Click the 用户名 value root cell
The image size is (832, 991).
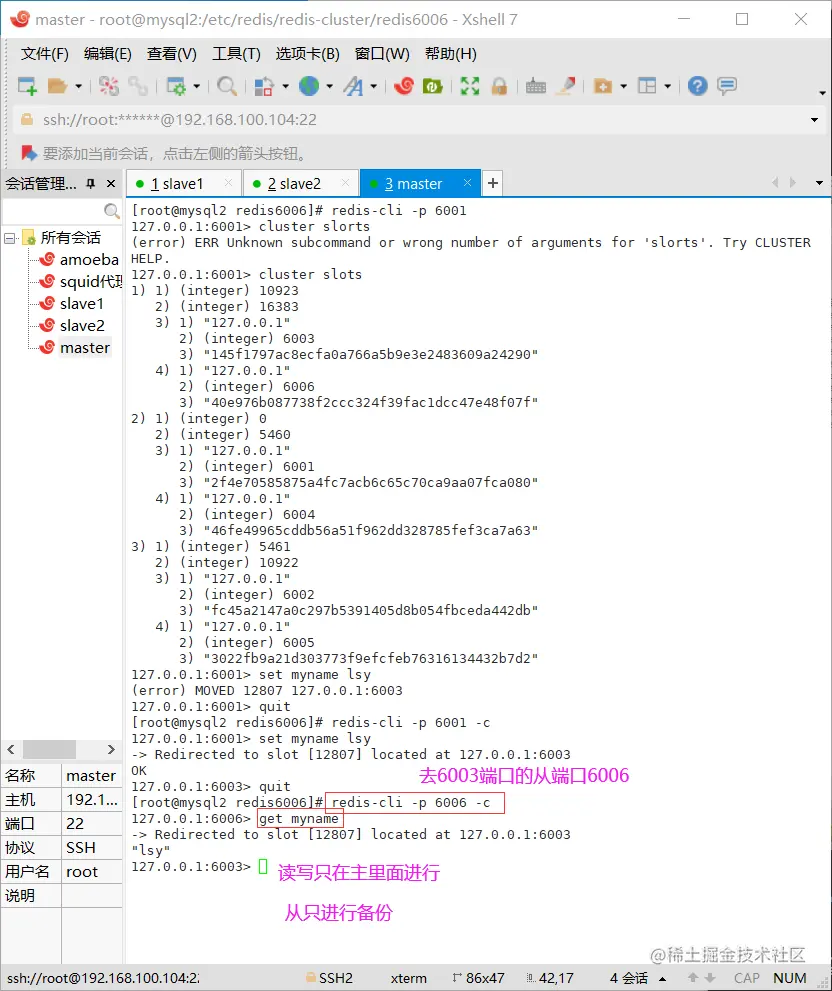pos(92,872)
